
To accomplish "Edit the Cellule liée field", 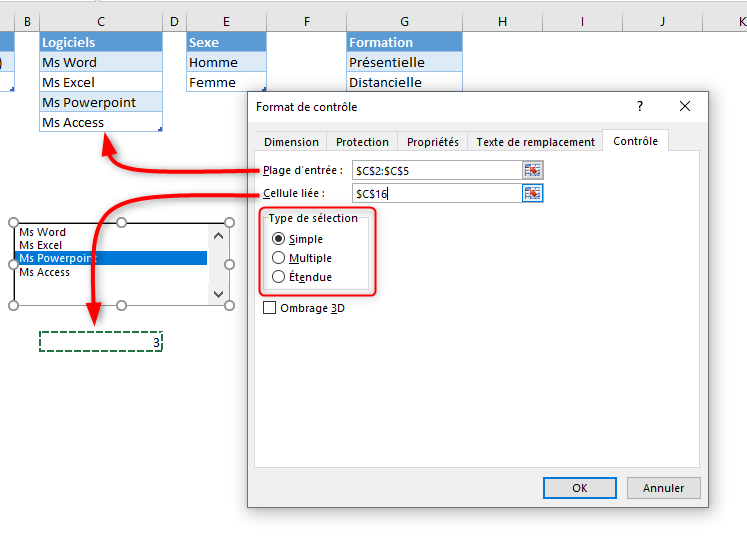I will 437,193.
